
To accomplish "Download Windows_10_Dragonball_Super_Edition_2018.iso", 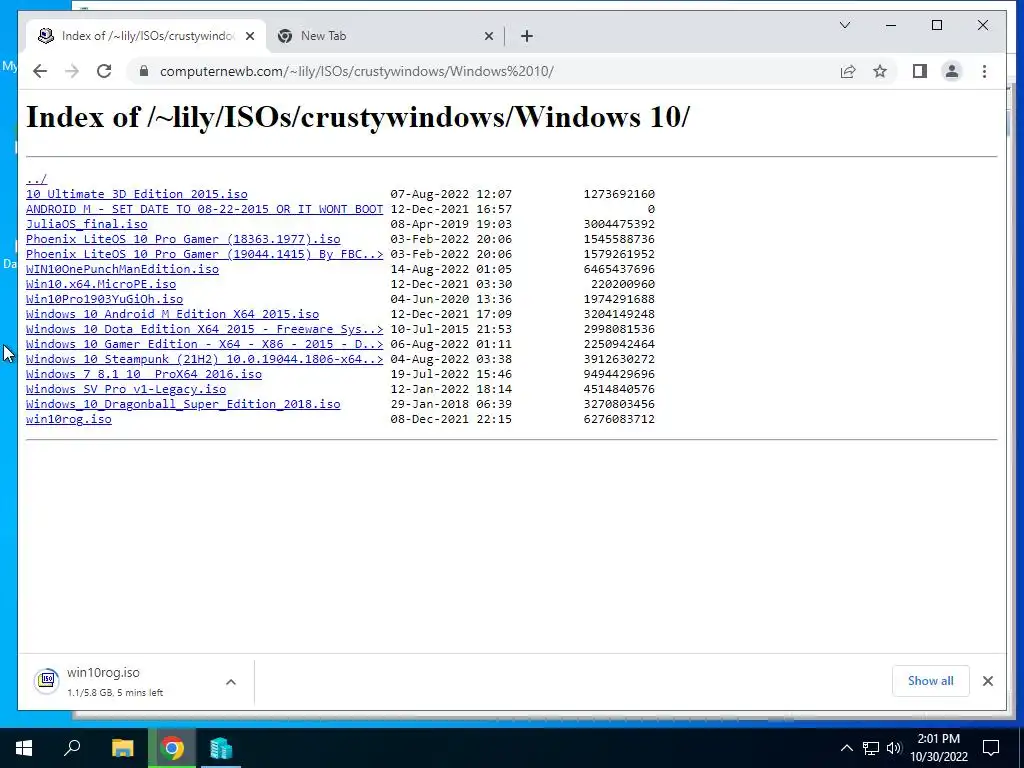I will tap(183, 404).
